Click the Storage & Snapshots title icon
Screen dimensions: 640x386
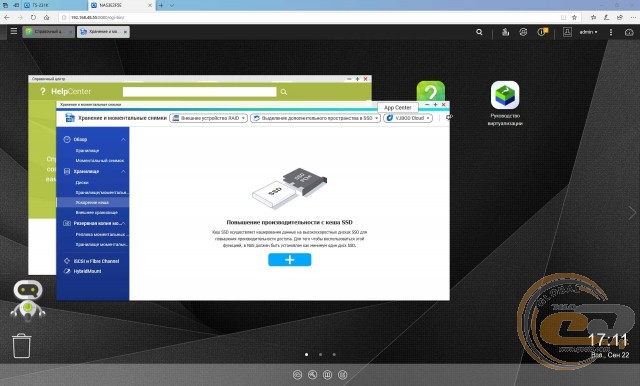tap(70, 118)
